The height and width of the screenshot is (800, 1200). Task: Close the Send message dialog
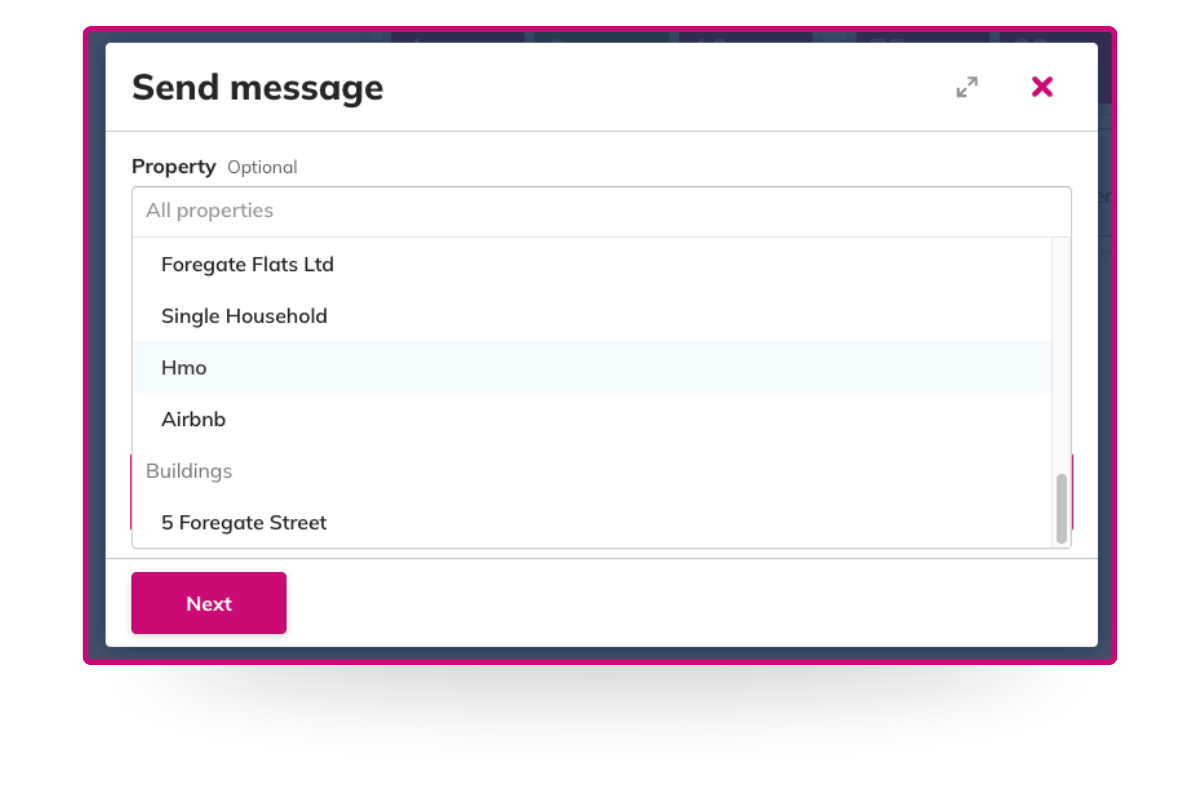click(x=1042, y=87)
